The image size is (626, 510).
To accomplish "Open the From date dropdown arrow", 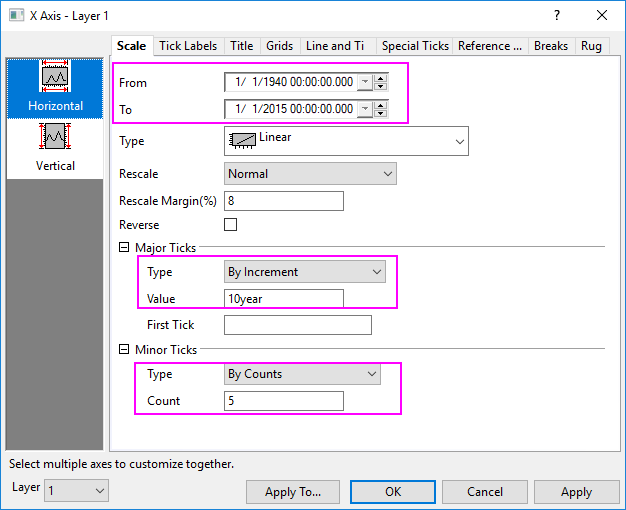I will (x=364, y=82).
